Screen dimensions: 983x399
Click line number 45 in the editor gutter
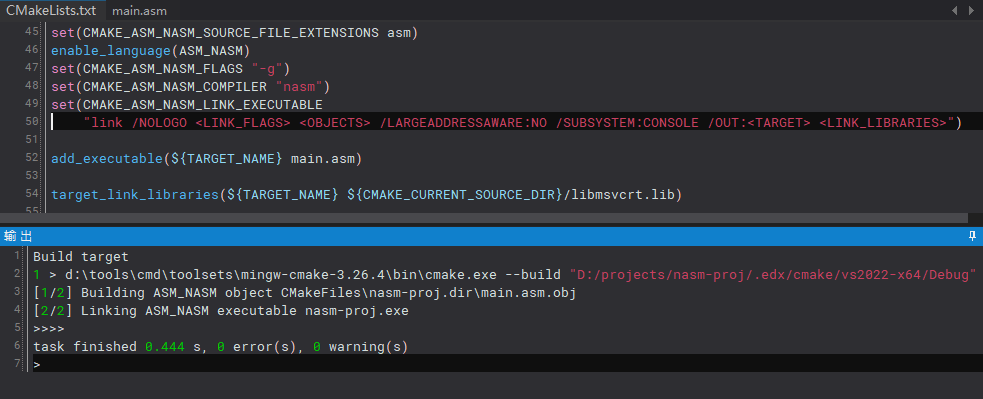click(31, 32)
